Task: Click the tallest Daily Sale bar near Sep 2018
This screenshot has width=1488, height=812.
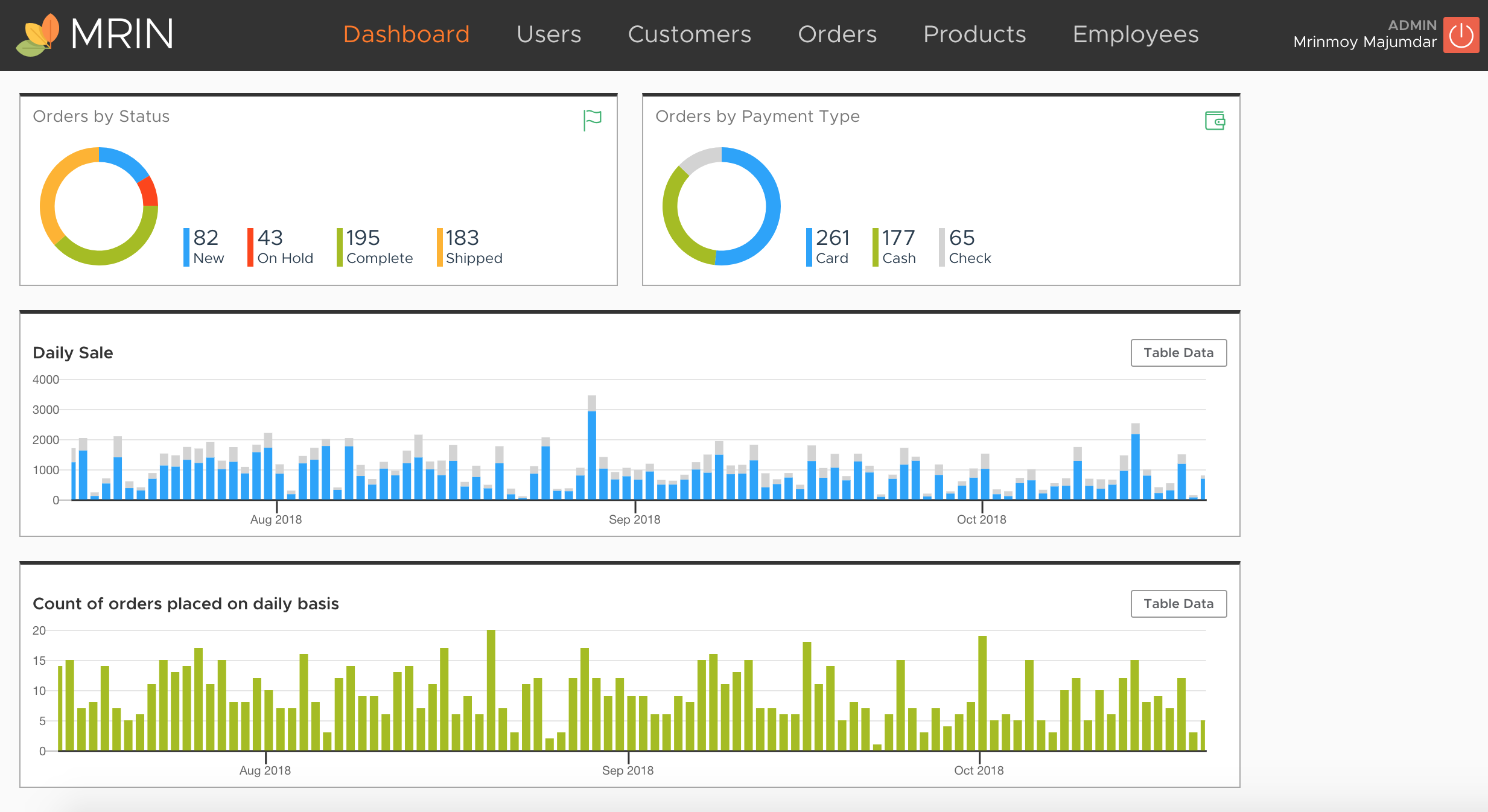Action: pos(592,452)
